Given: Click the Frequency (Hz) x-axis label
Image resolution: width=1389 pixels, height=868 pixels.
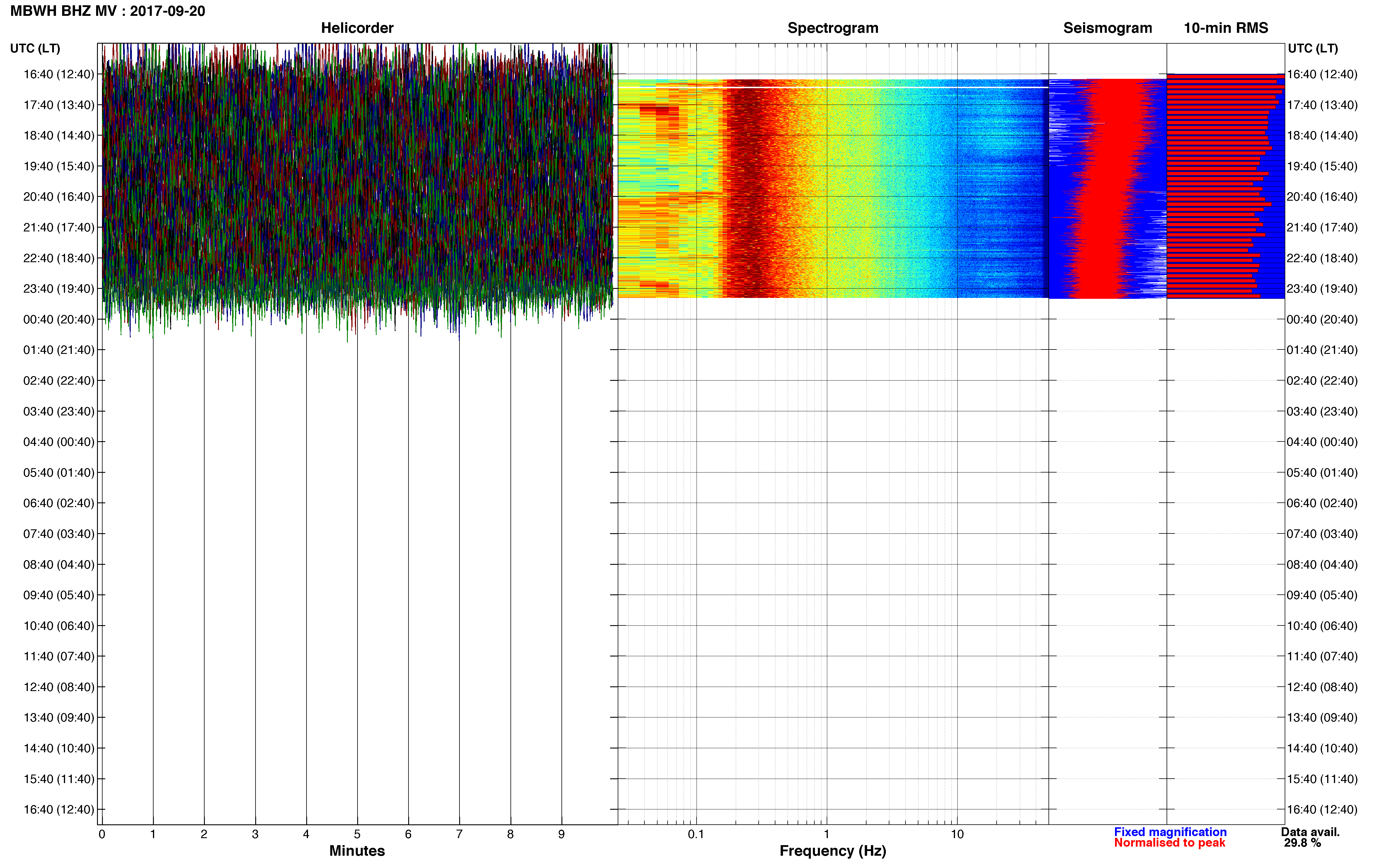Looking at the screenshot, I should pos(833,851).
